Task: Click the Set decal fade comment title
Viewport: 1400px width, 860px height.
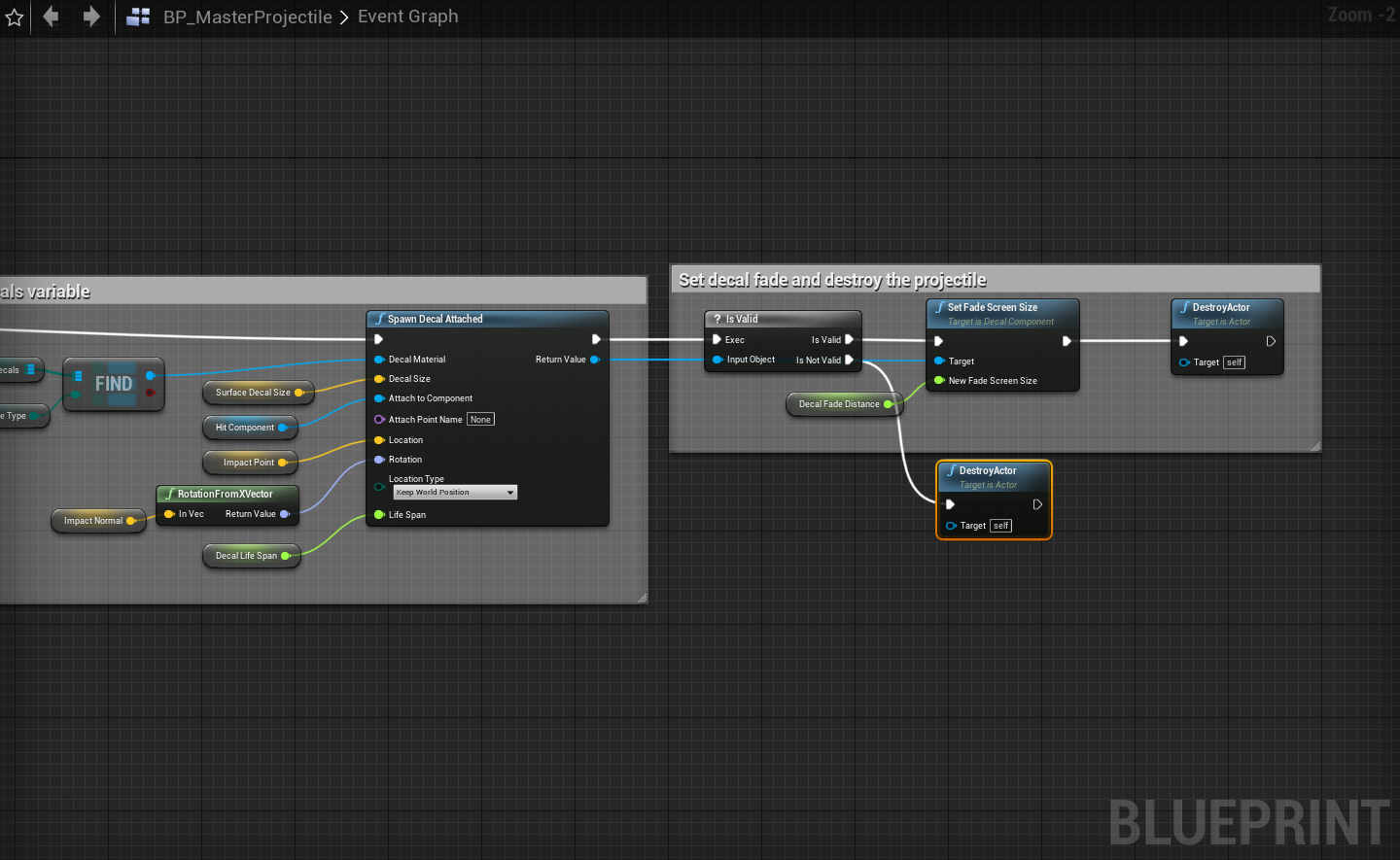Action: coord(832,280)
